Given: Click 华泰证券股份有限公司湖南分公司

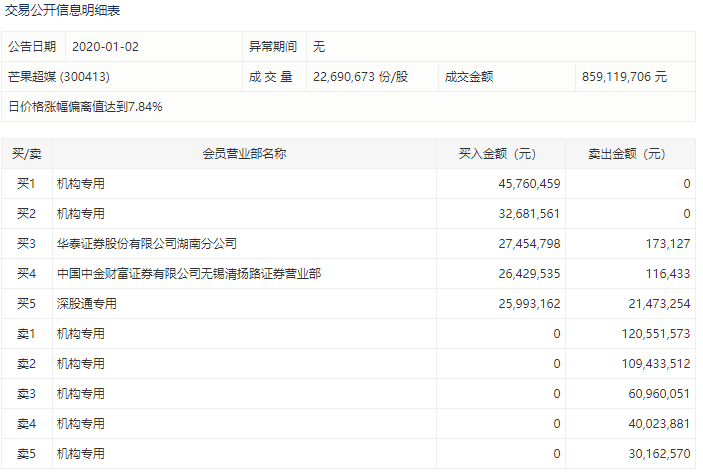Looking at the screenshot, I should coord(147,244).
